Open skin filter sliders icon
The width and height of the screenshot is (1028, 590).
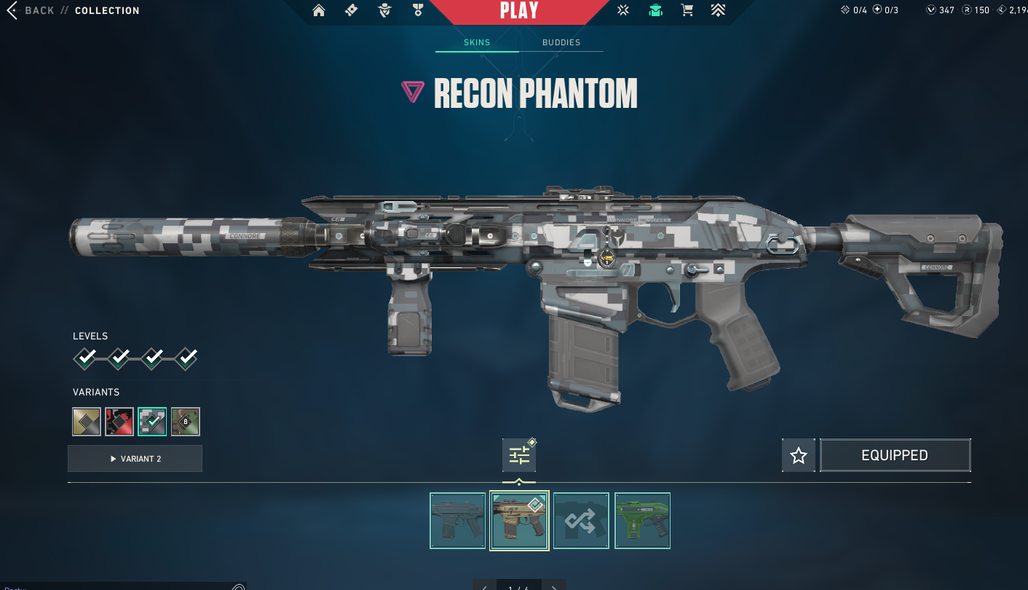tap(519, 455)
